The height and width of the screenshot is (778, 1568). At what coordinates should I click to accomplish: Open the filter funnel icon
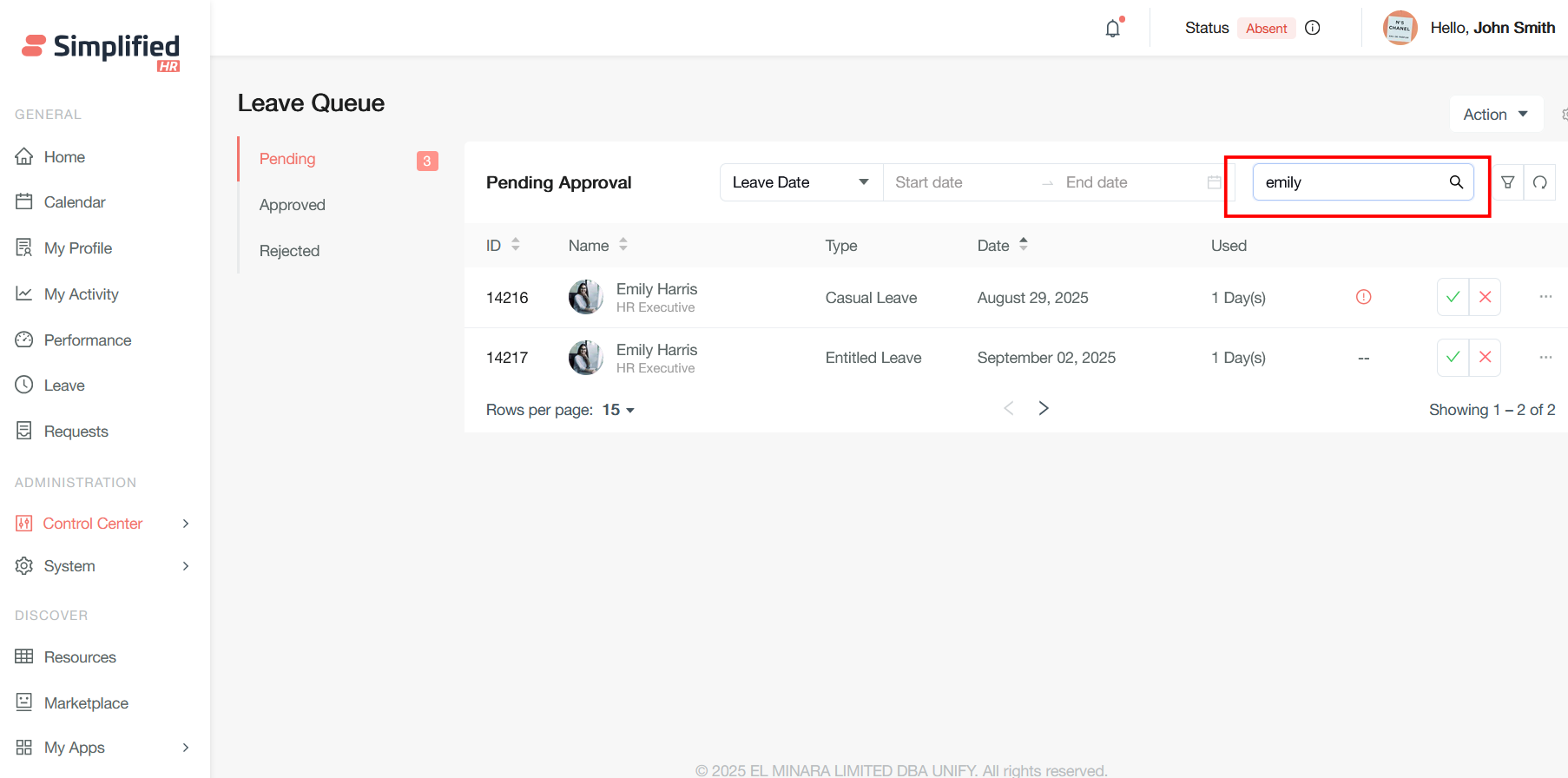click(x=1508, y=182)
